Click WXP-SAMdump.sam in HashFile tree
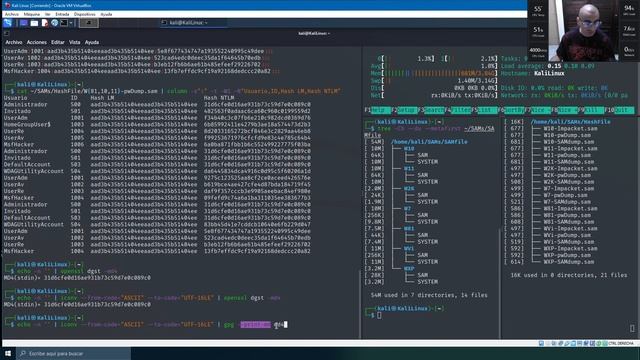640x360 pixels. (x=569, y=262)
